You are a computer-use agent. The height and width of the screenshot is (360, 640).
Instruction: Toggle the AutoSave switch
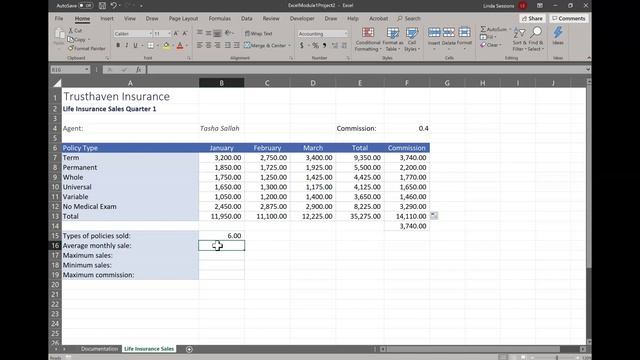(86, 6)
